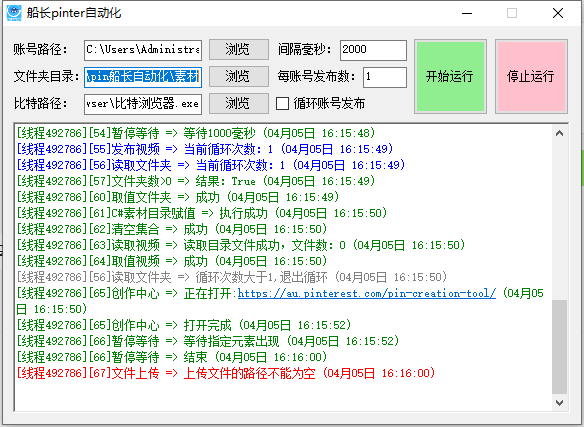Click the 开始运行 green button

(450, 76)
